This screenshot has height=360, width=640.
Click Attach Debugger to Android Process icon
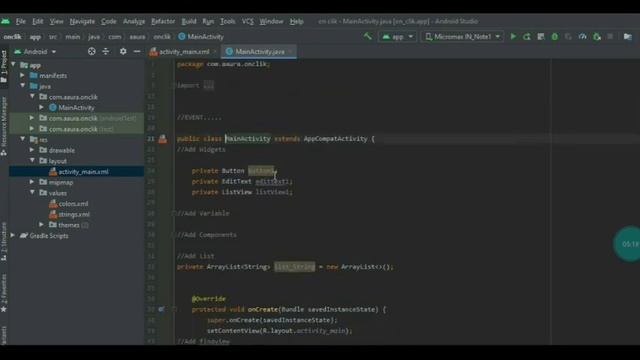(x=597, y=37)
